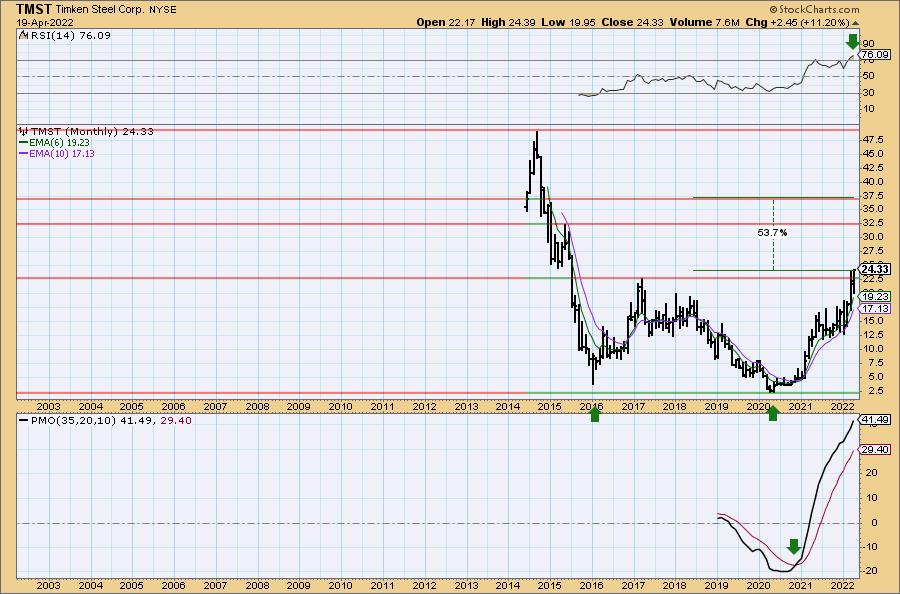Click the Open 22.17 value
Screen dimensions: 900x594
446,22
